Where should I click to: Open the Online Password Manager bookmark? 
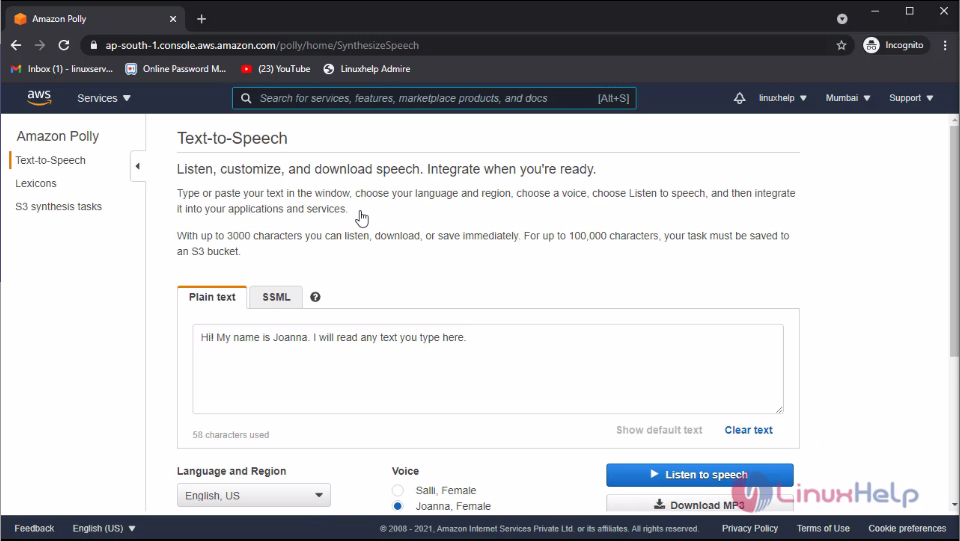click(176, 69)
